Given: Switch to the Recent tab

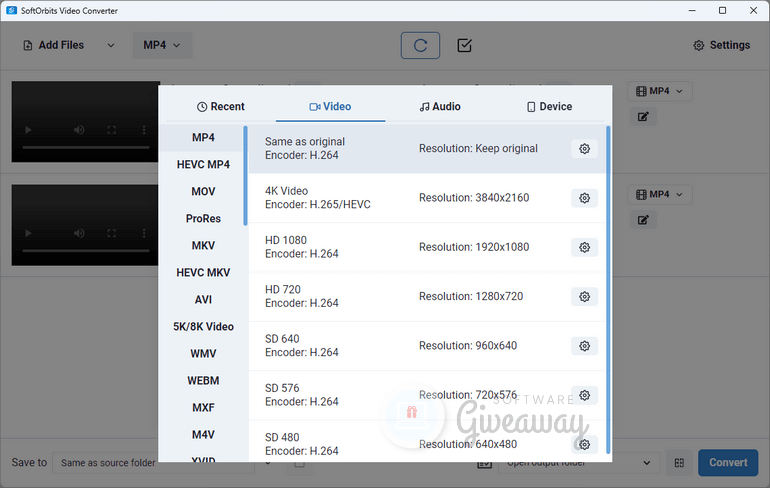Looking at the screenshot, I should point(220,107).
